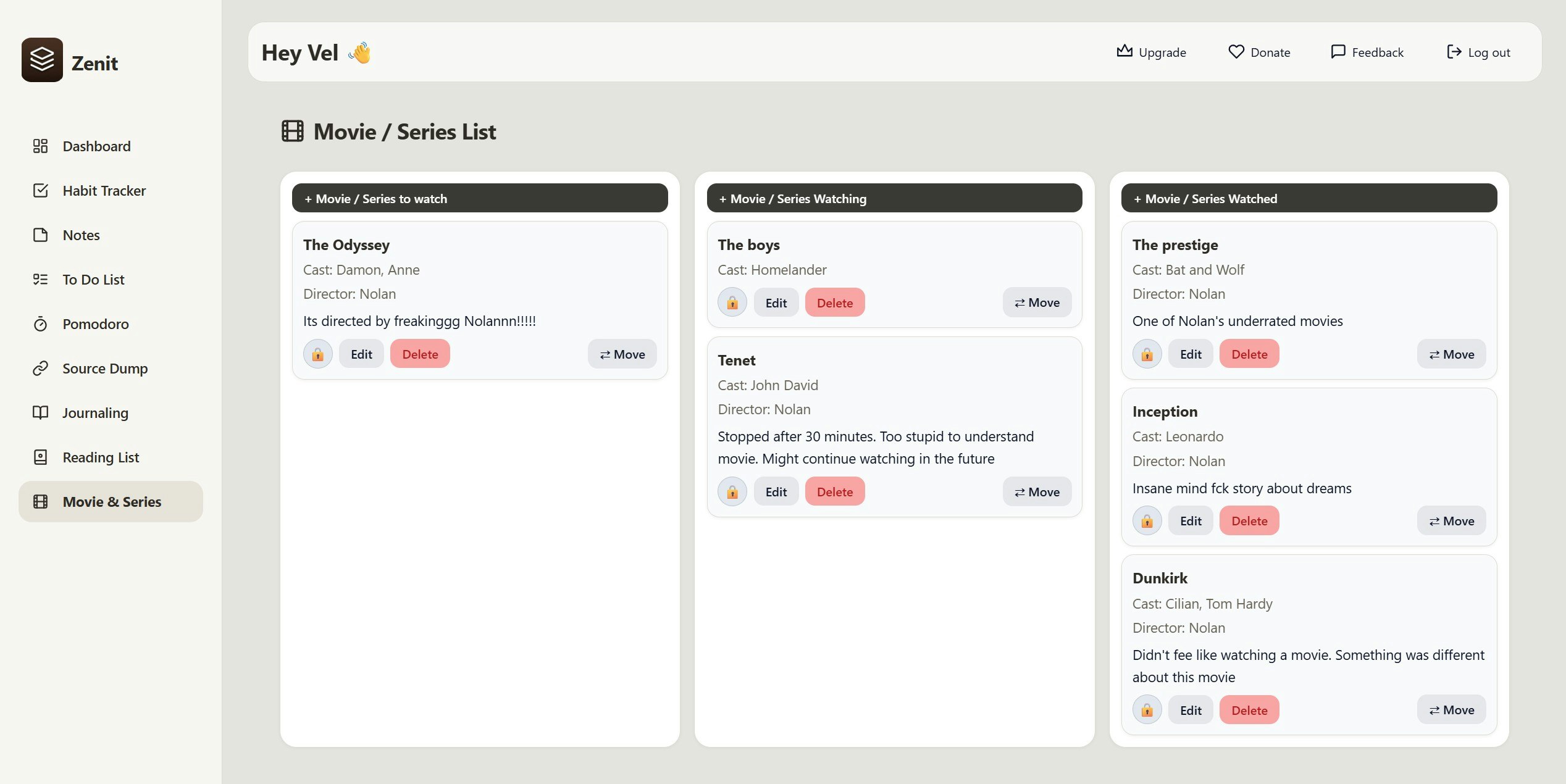Click the Log out icon
Image resolution: width=1566 pixels, height=784 pixels.
(1454, 52)
